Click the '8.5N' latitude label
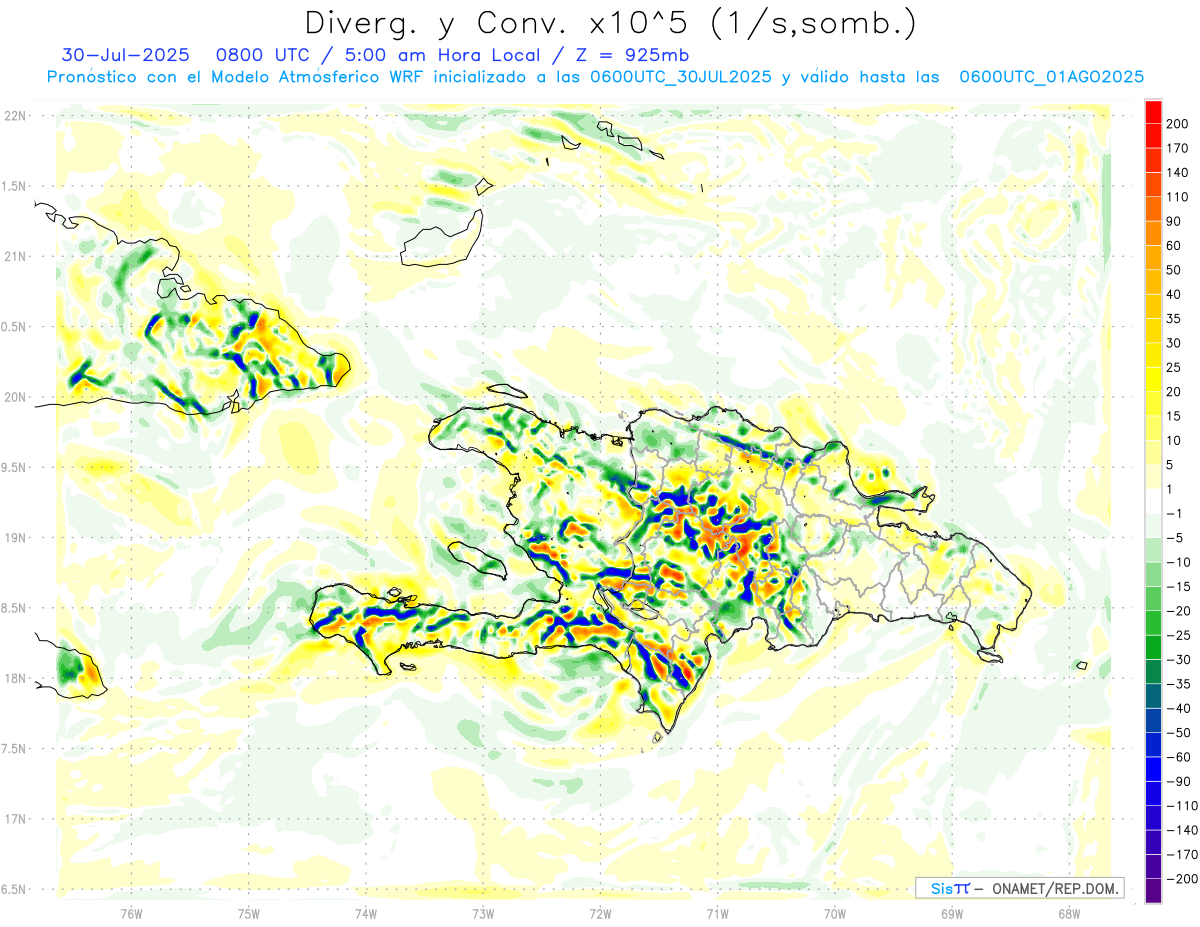 (x=15, y=608)
